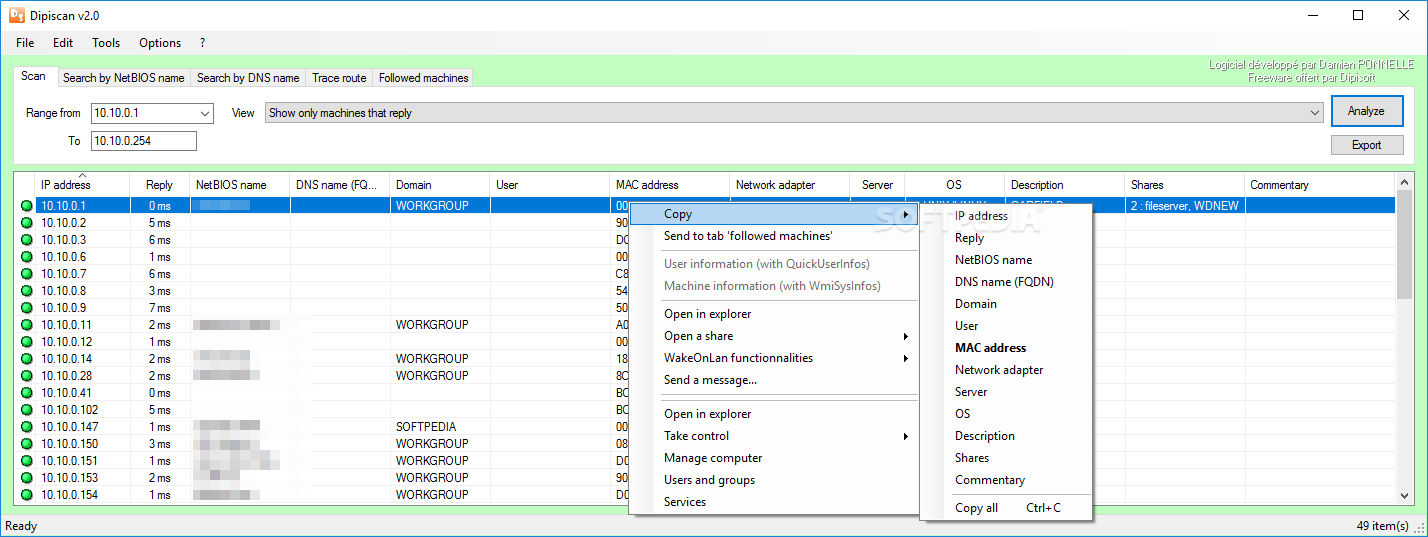The width and height of the screenshot is (1428, 537).
Task: Click the green status dot for 10.10.0.28
Action: click(26, 376)
